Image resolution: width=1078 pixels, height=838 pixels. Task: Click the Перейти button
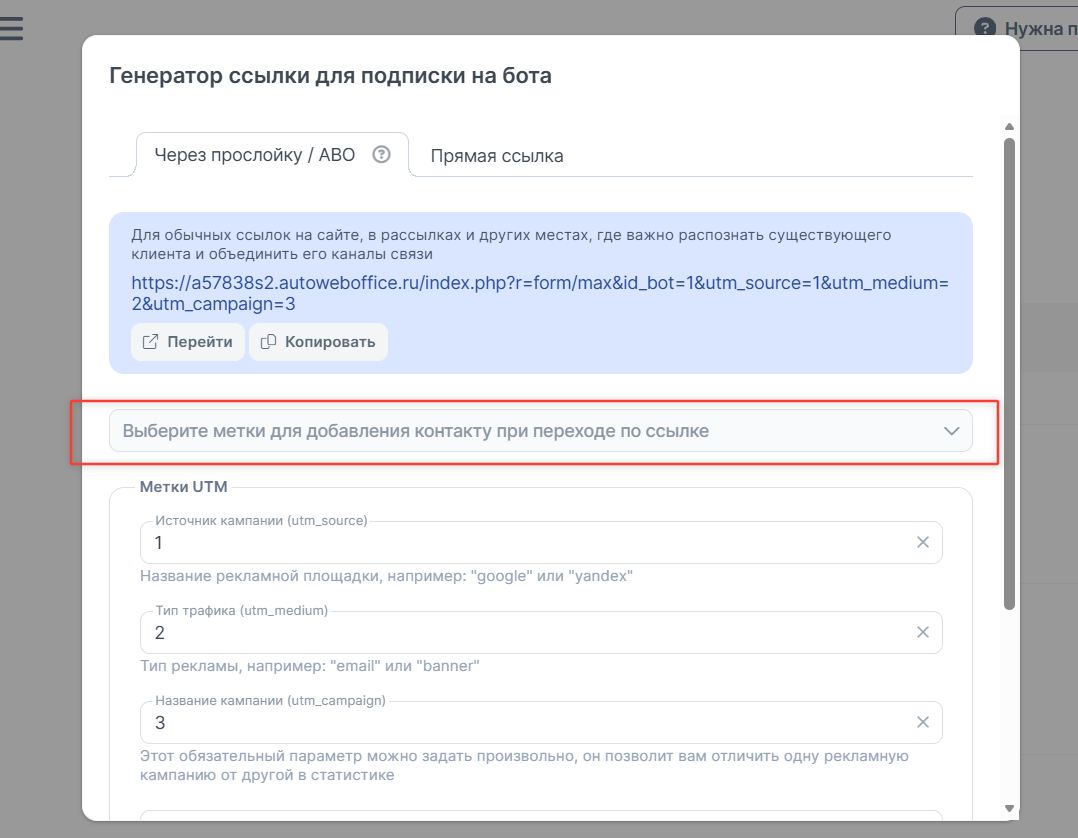[x=188, y=342]
